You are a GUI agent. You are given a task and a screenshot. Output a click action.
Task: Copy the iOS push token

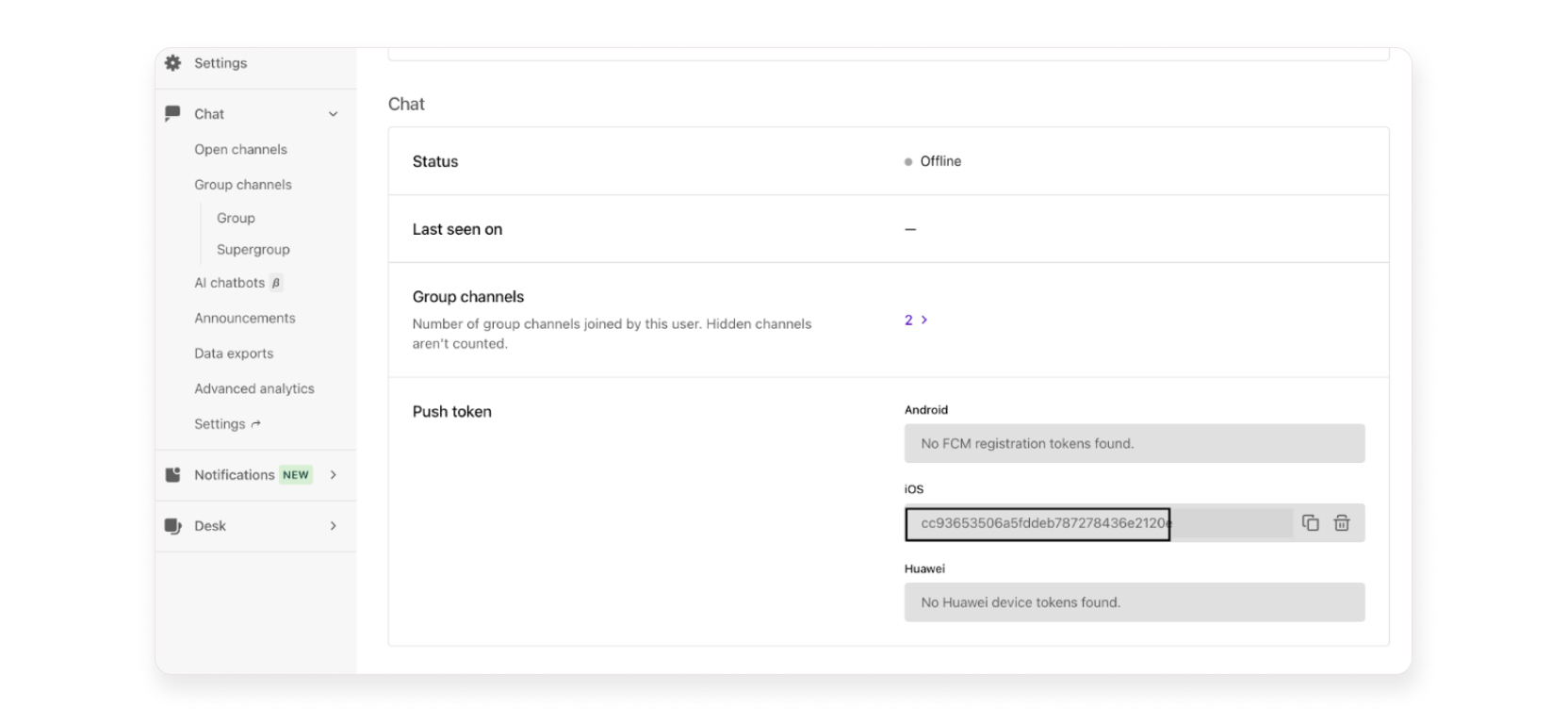tap(1310, 523)
